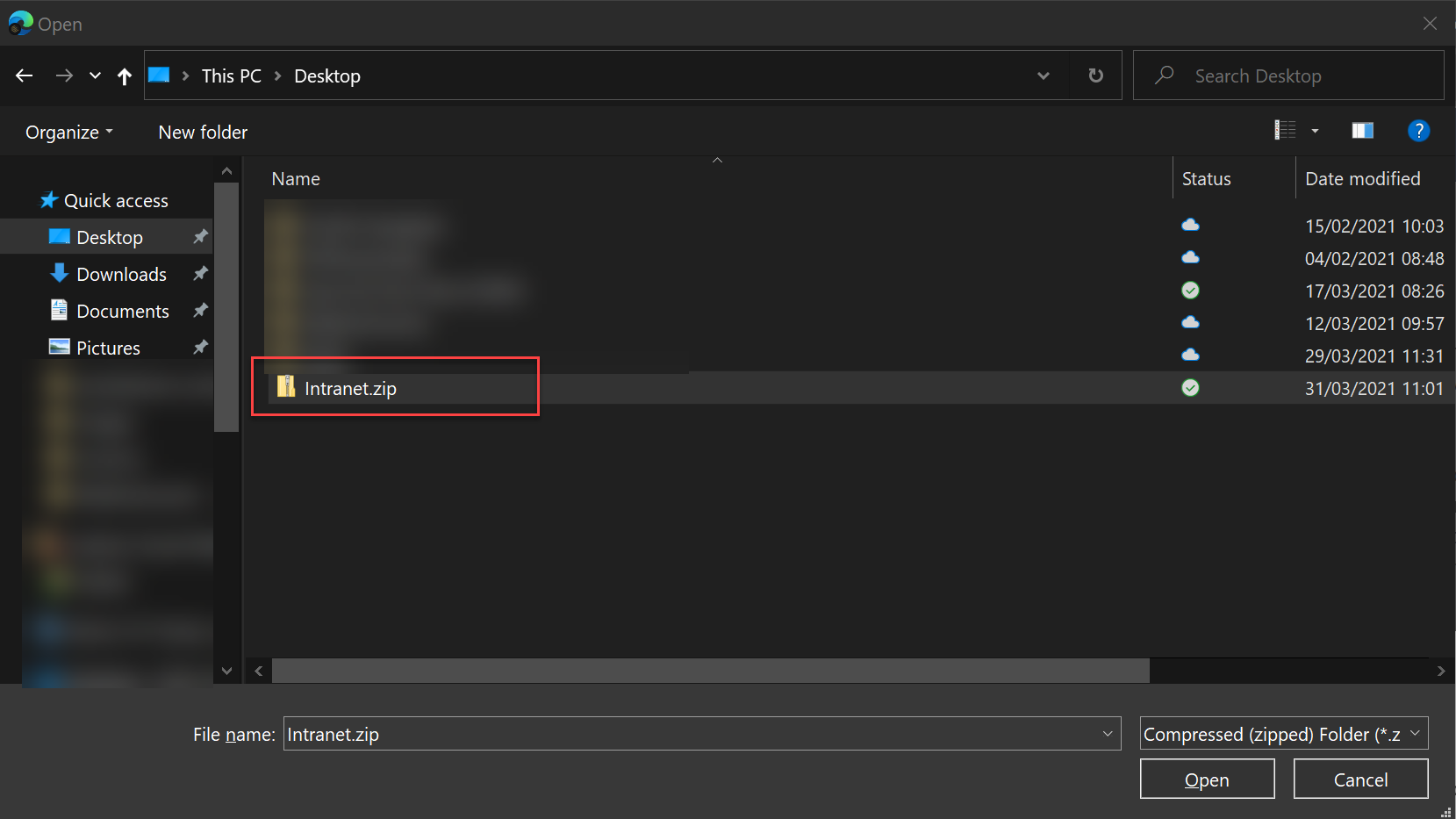Viewport: 1456px width, 819px height.
Task: Toggle the preview pane icon
Action: pos(1362,131)
